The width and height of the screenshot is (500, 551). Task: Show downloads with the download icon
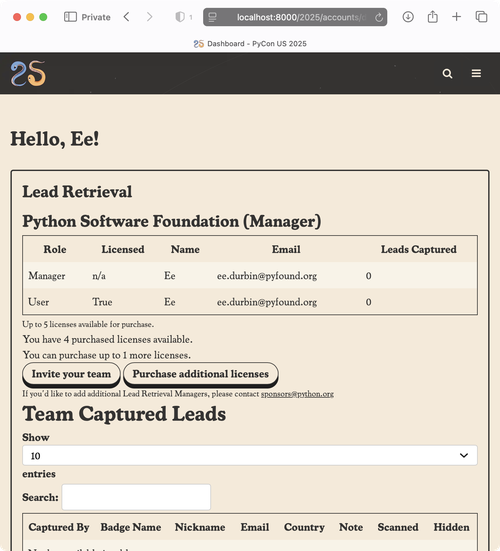408,17
